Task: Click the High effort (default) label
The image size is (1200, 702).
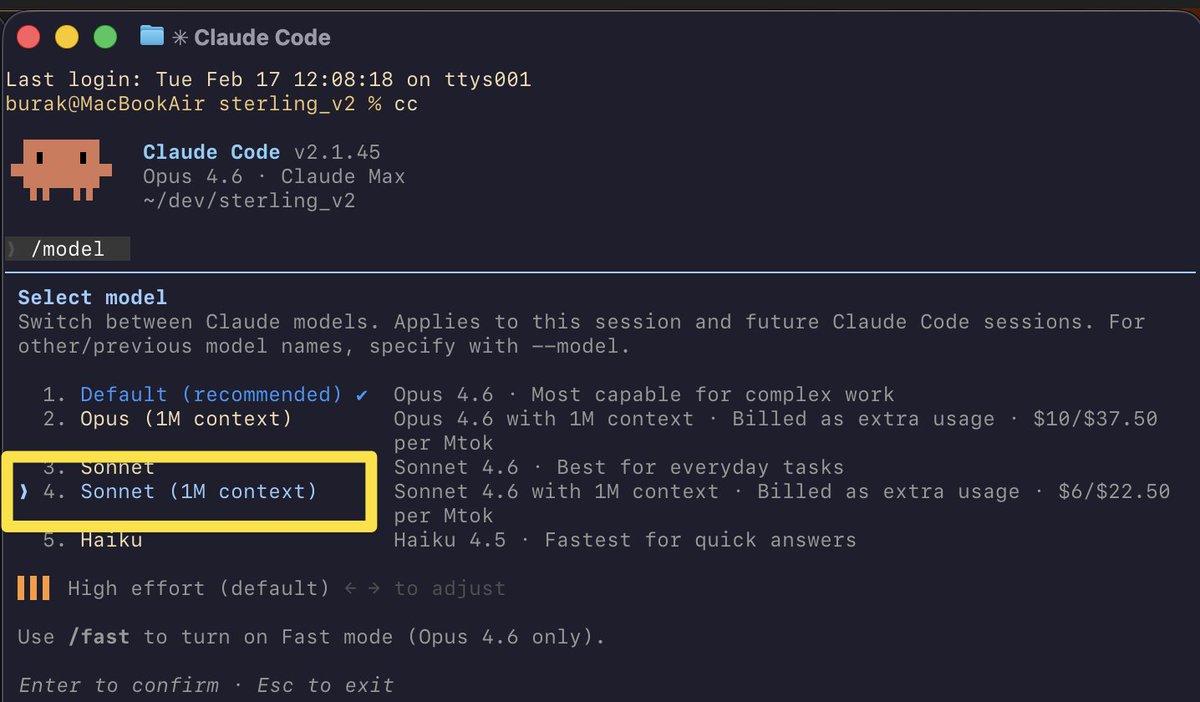Action: 198,588
